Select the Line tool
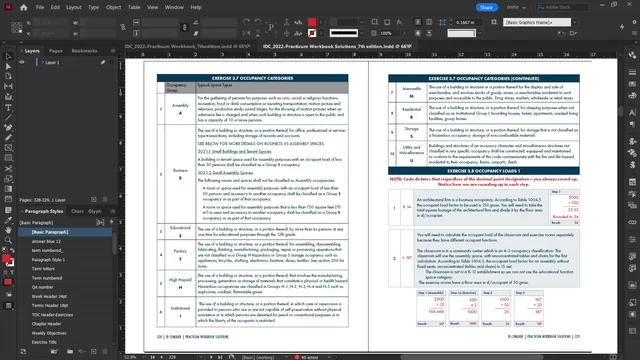 pos(8,118)
